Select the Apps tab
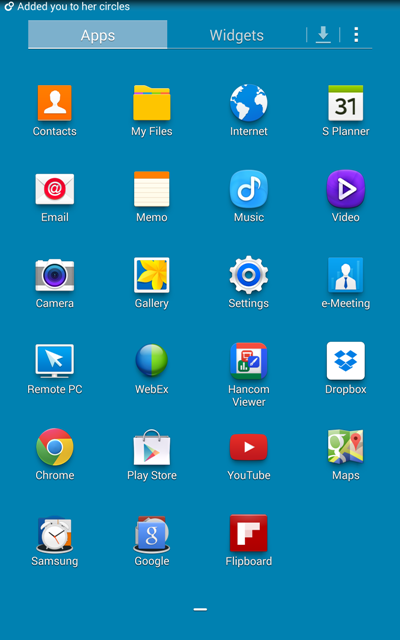The width and height of the screenshot is (400, 640). pos(98,35)
